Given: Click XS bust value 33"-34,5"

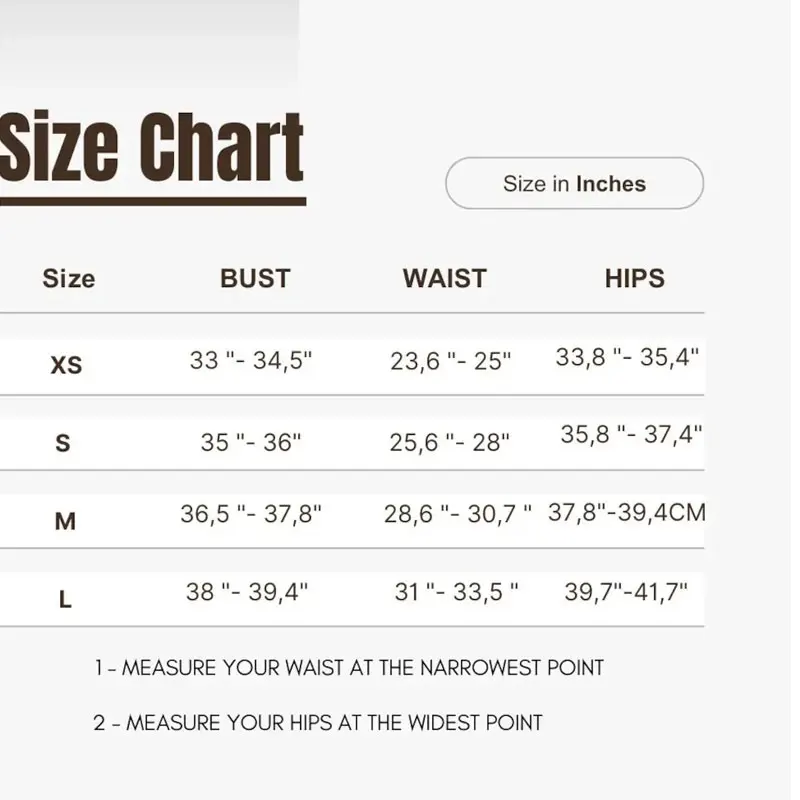Looking at the screenshot, I should pos(251,360).
